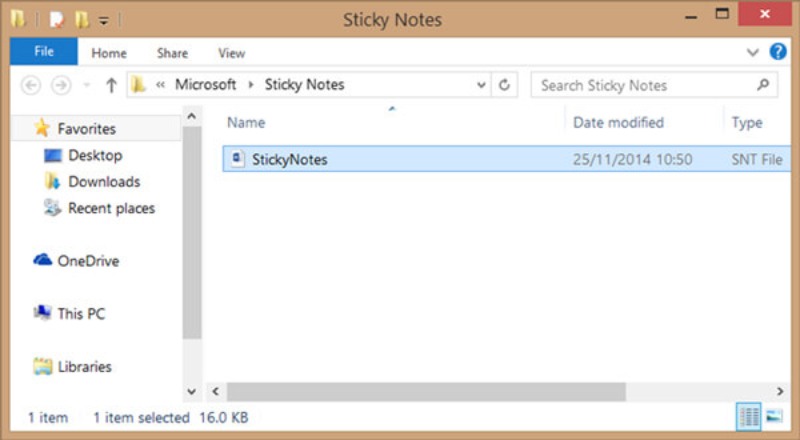This screenshot has height=440, width=800.
Task: Click the Help question mark icon
Action: point(777,52)
